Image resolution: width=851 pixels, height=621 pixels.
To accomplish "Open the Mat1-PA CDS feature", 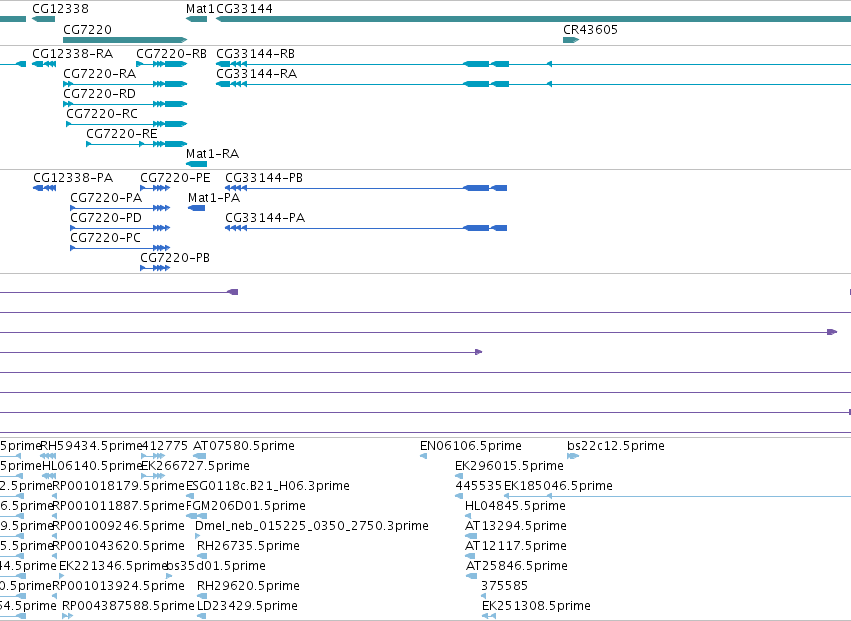I will (x=196, y=208).
